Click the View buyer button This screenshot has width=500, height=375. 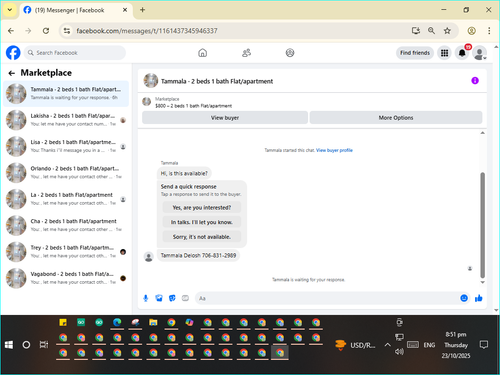coord(225,118)
